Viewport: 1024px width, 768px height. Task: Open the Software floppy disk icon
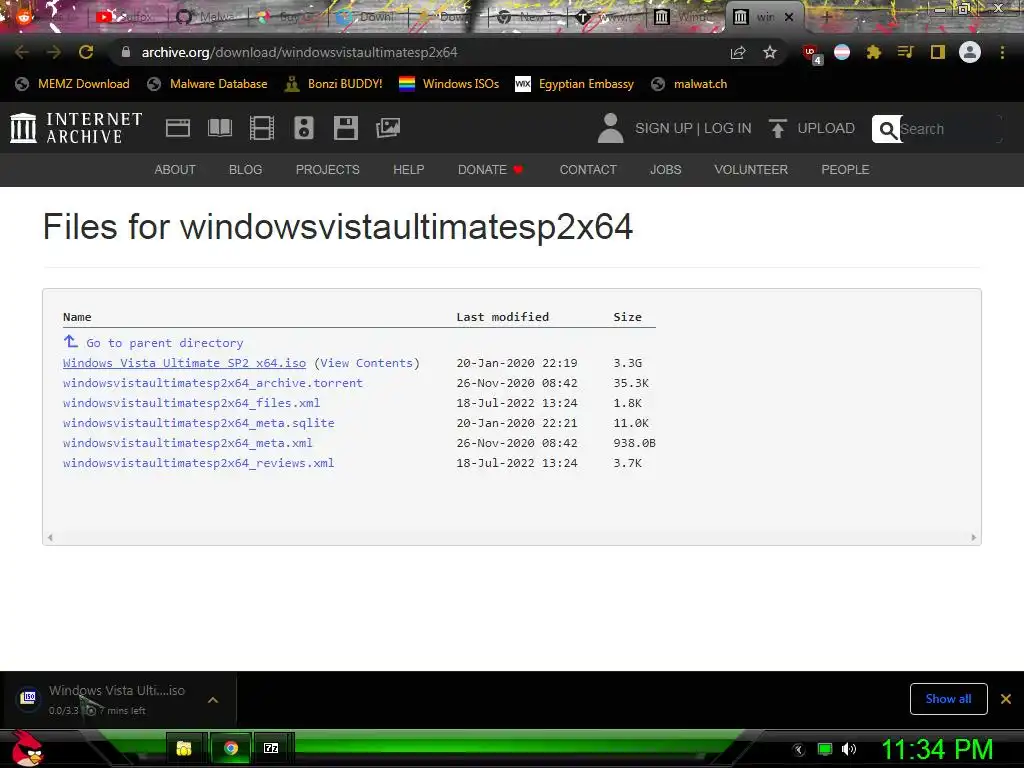click(x=345, y=128)
